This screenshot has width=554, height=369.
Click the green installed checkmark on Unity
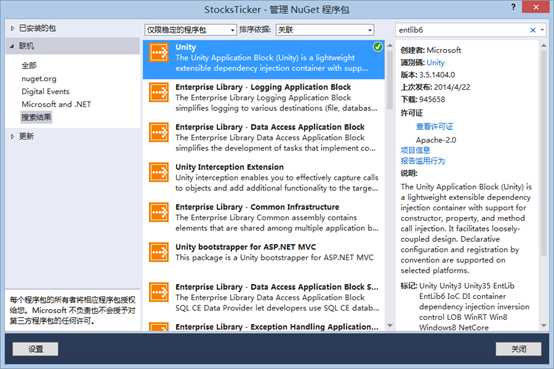click(378, 47)
